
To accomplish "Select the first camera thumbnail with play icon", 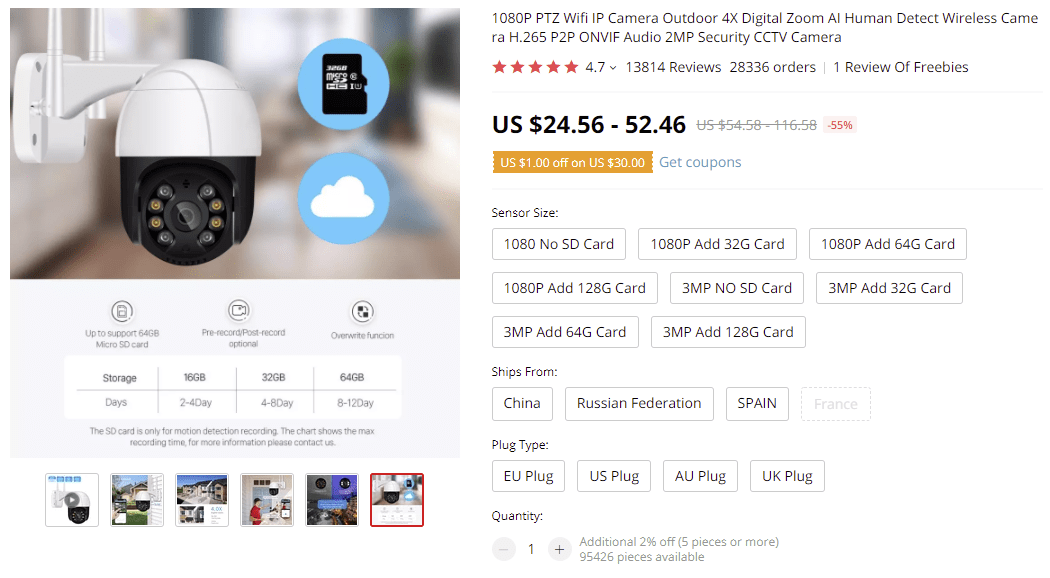I will point(72,500).
